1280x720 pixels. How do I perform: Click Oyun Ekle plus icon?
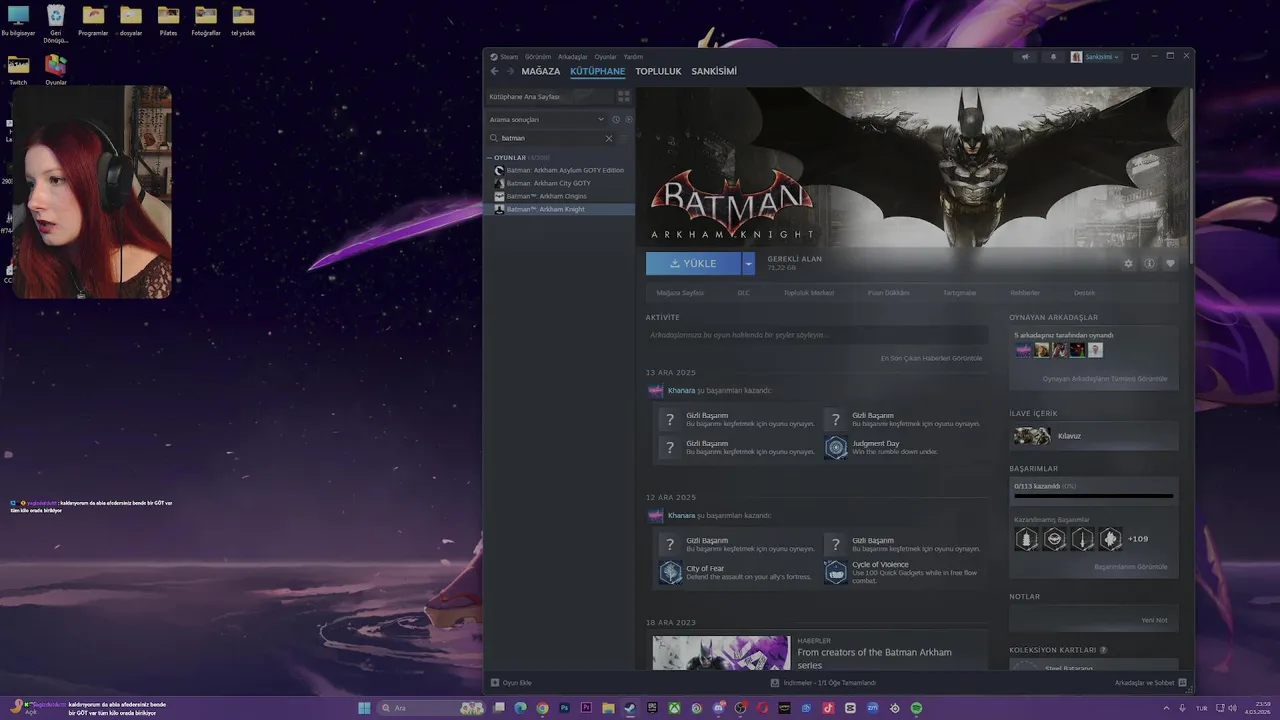[x=495, y=683]
